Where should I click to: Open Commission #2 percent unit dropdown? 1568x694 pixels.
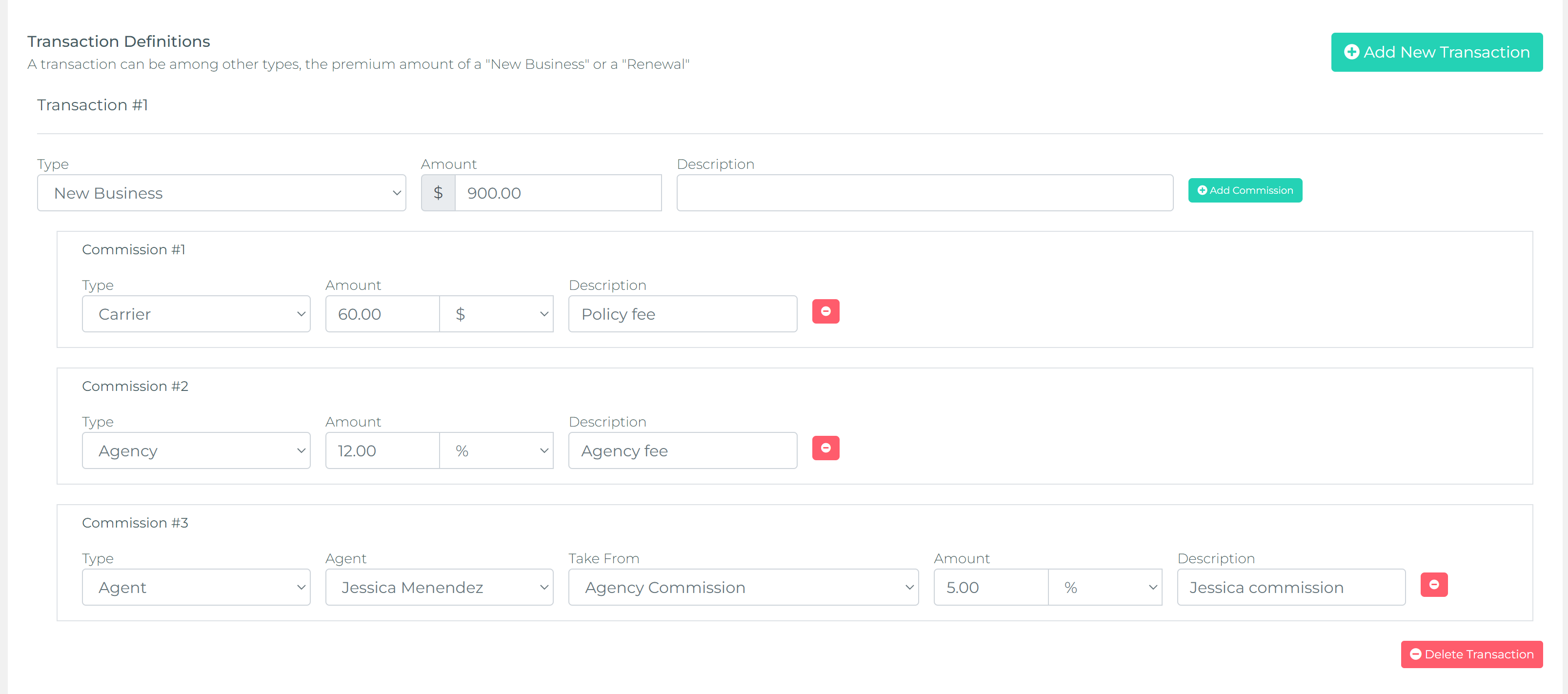496,451
